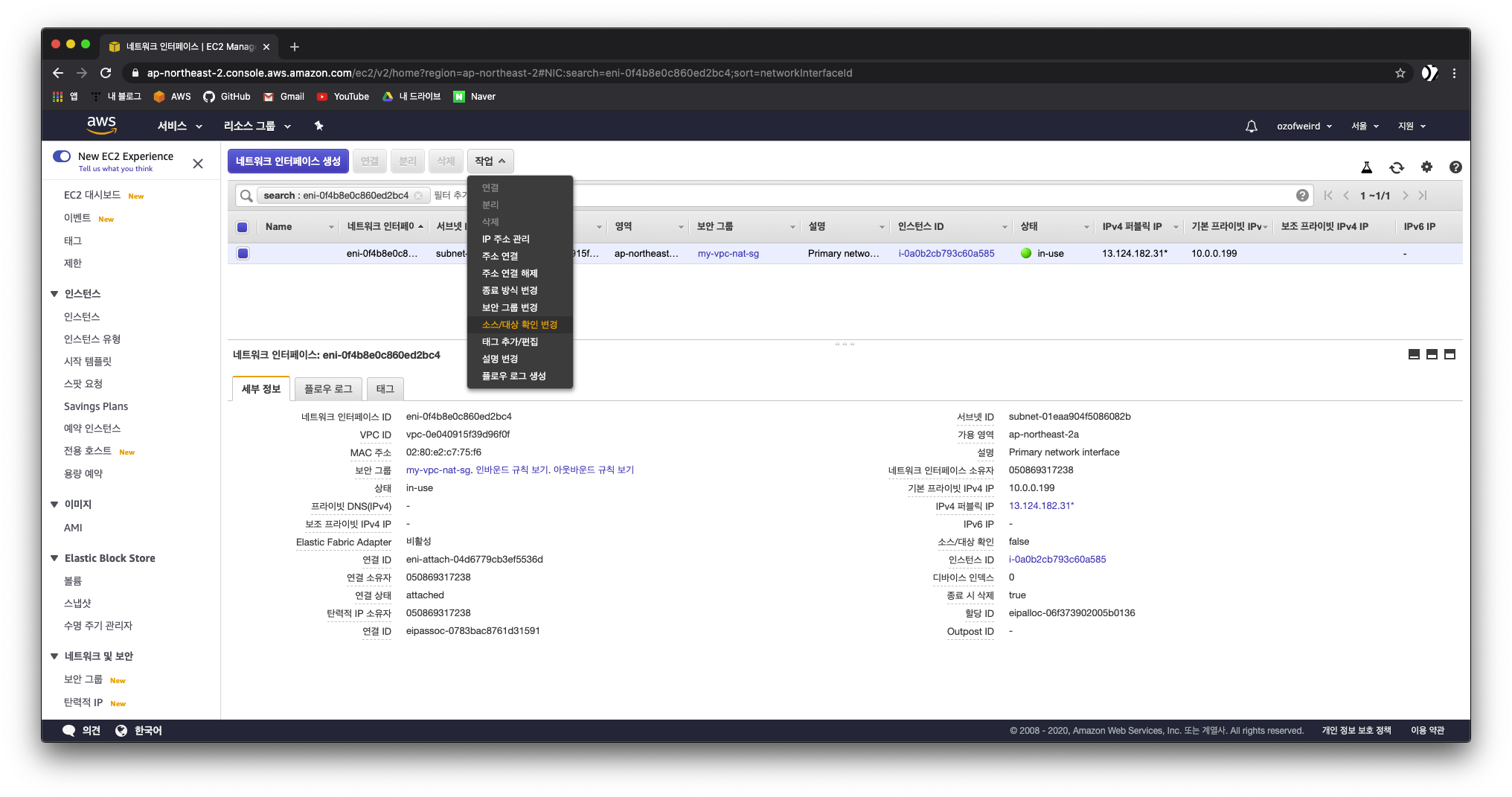Click the browser back arrow
Viewport: 1512px width, 797px height.
click(58, 73)
